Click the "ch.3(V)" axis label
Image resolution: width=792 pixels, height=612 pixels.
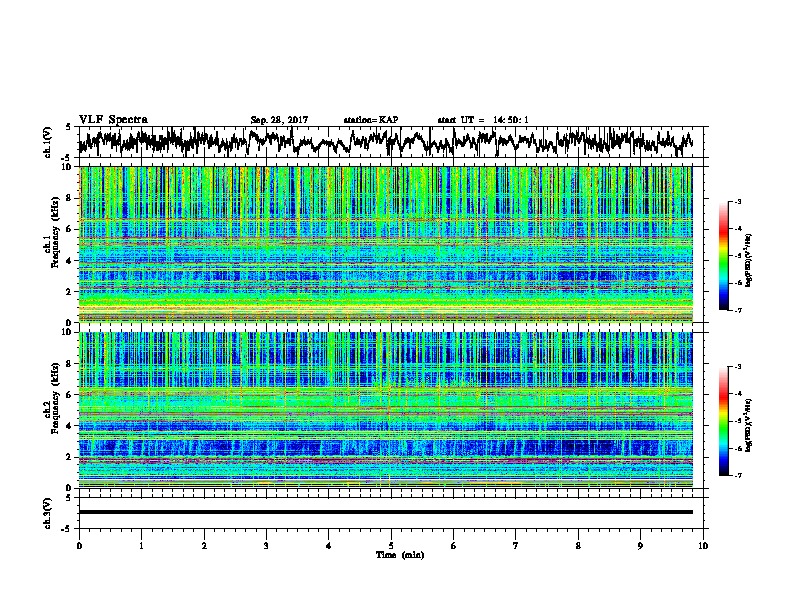(x=47, y=513)
